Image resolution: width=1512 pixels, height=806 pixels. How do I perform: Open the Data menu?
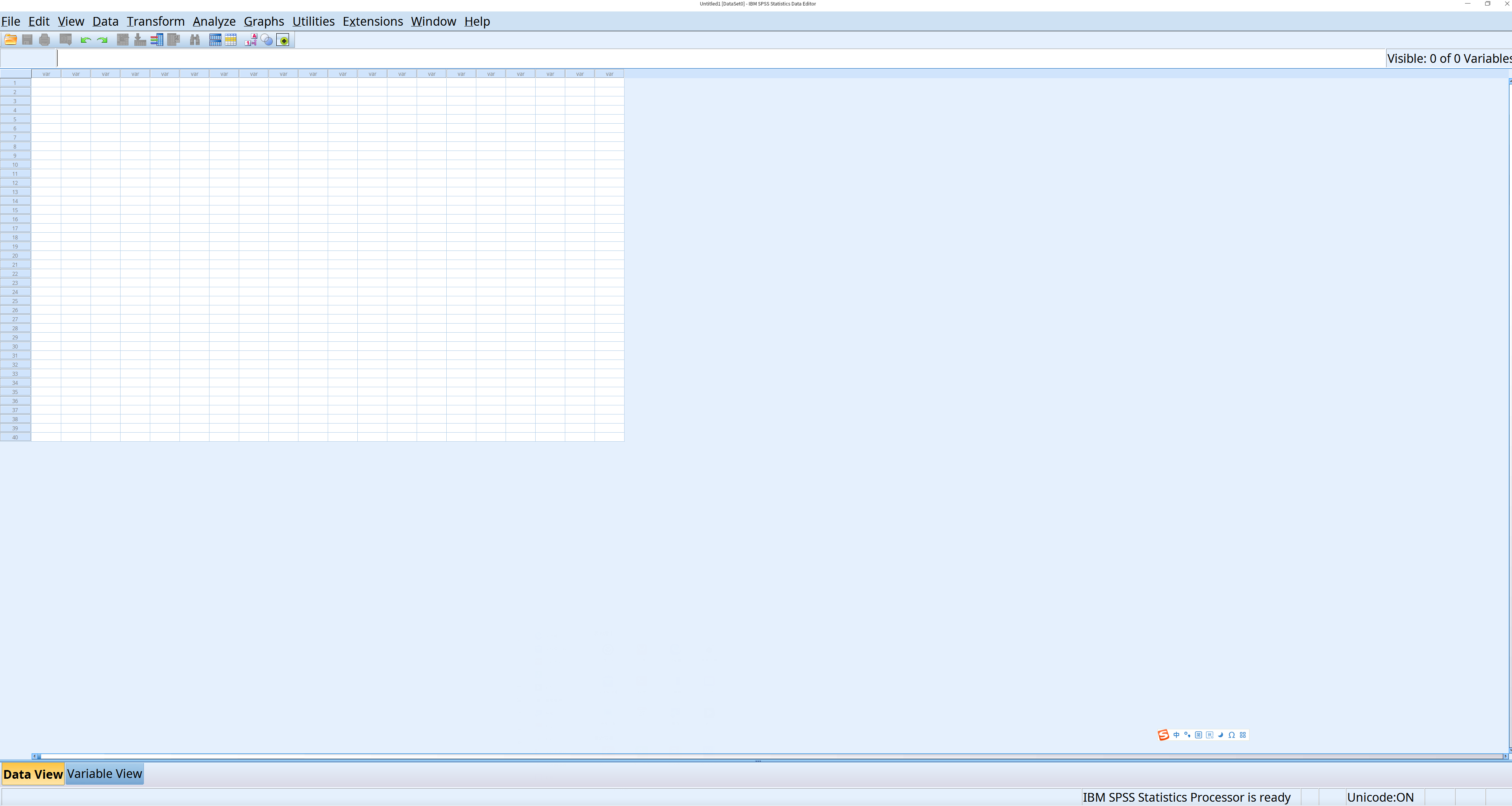(x=106, y=21)
